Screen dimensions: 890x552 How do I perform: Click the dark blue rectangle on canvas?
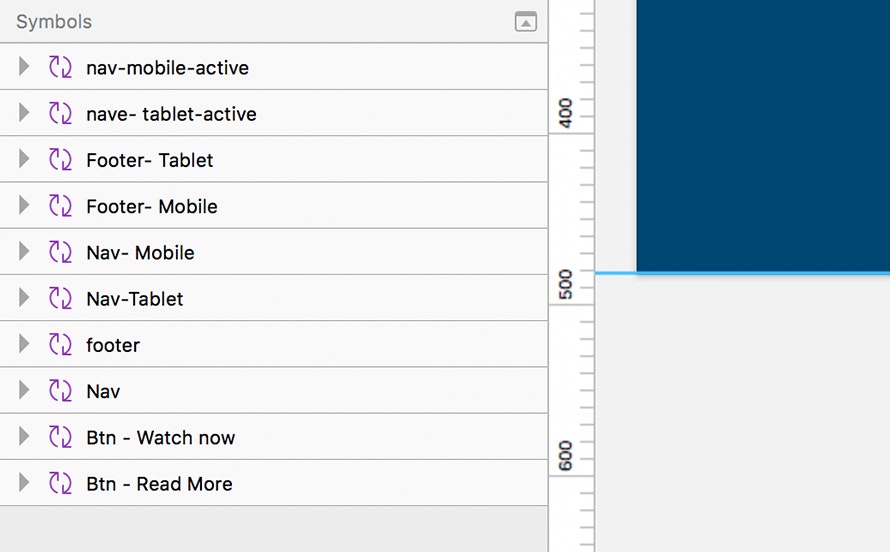[x=762, y=135]
